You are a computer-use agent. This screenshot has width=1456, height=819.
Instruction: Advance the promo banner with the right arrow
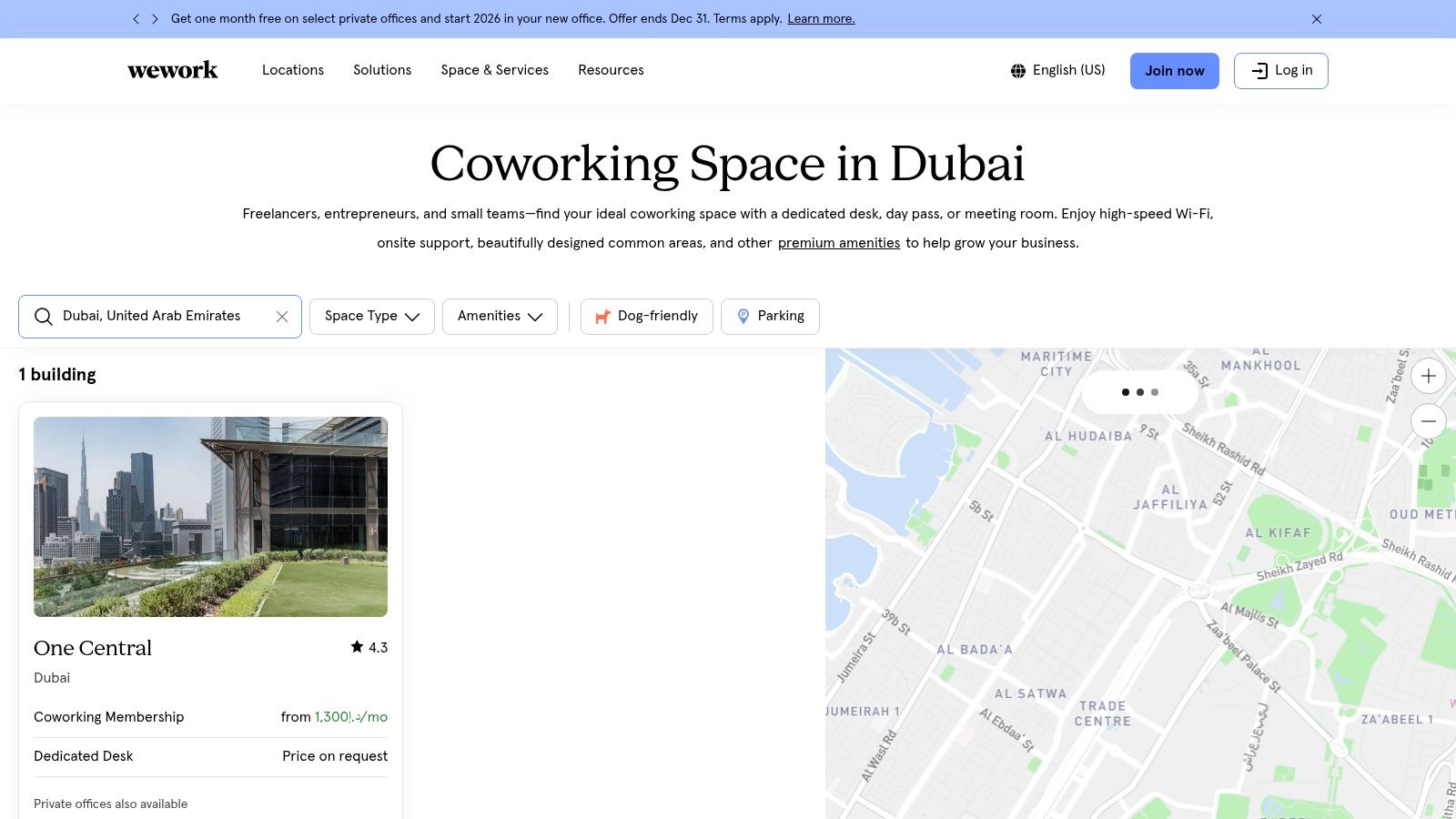[x=154, y=18]
